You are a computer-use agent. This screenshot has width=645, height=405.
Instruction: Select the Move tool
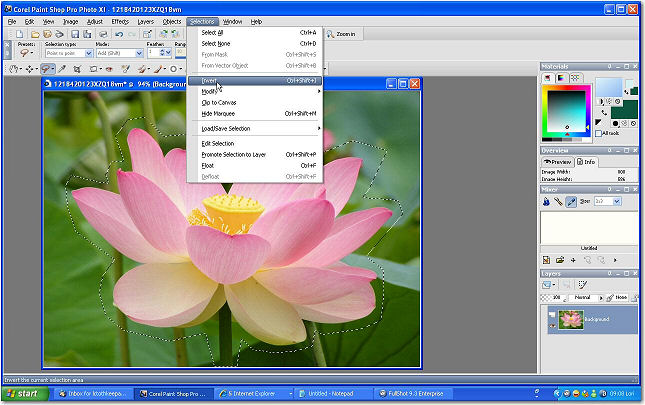29,69
